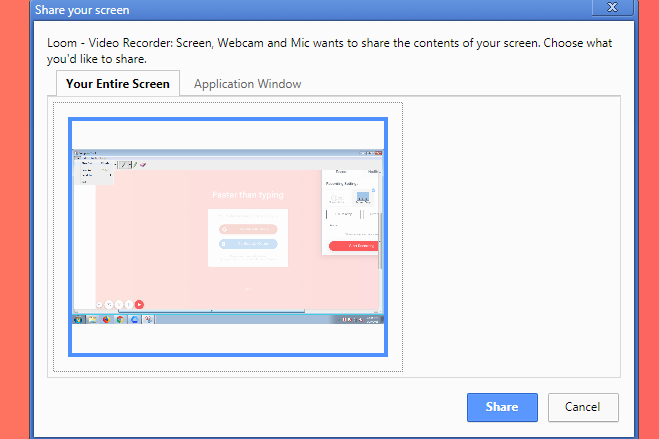Switch to the Your Entire Screen tab

tap(118, 84)
